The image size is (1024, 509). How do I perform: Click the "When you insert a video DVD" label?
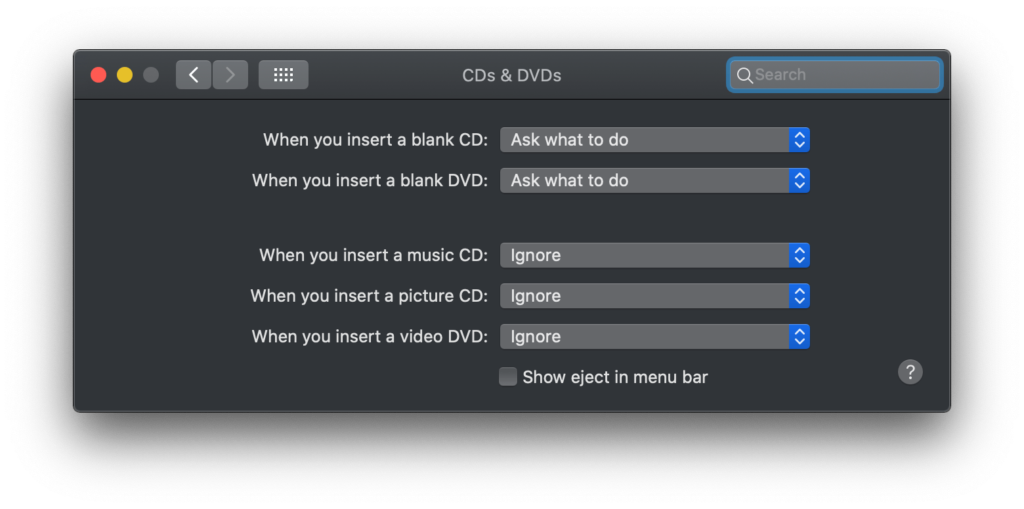tap(369, 337)
